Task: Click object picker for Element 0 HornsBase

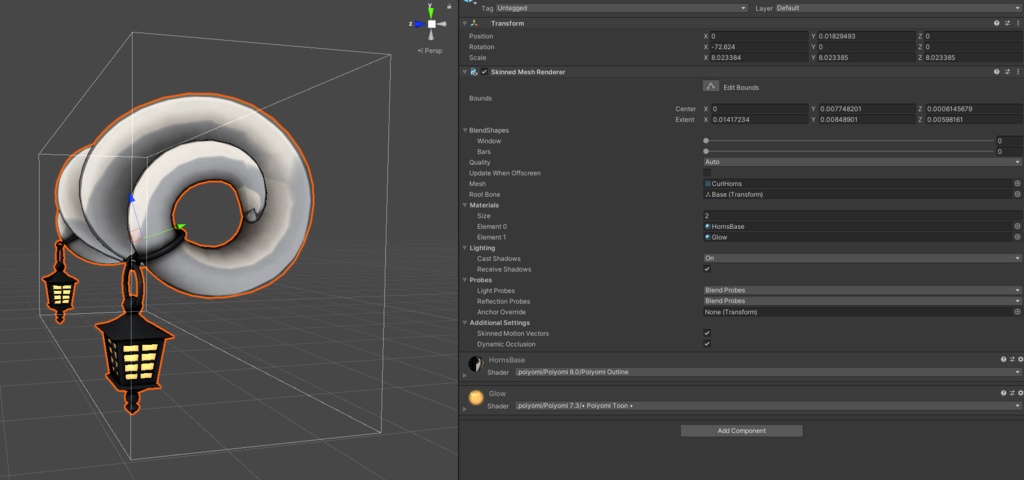Action: pos(1017,227)
